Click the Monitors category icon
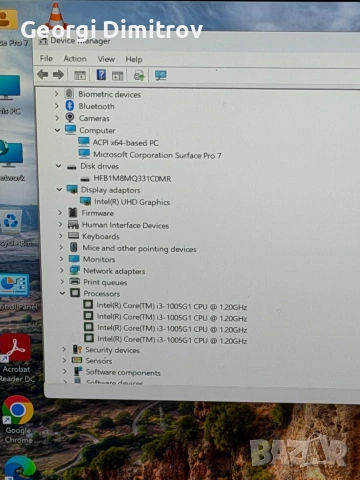360x480 pixels. 74,259
